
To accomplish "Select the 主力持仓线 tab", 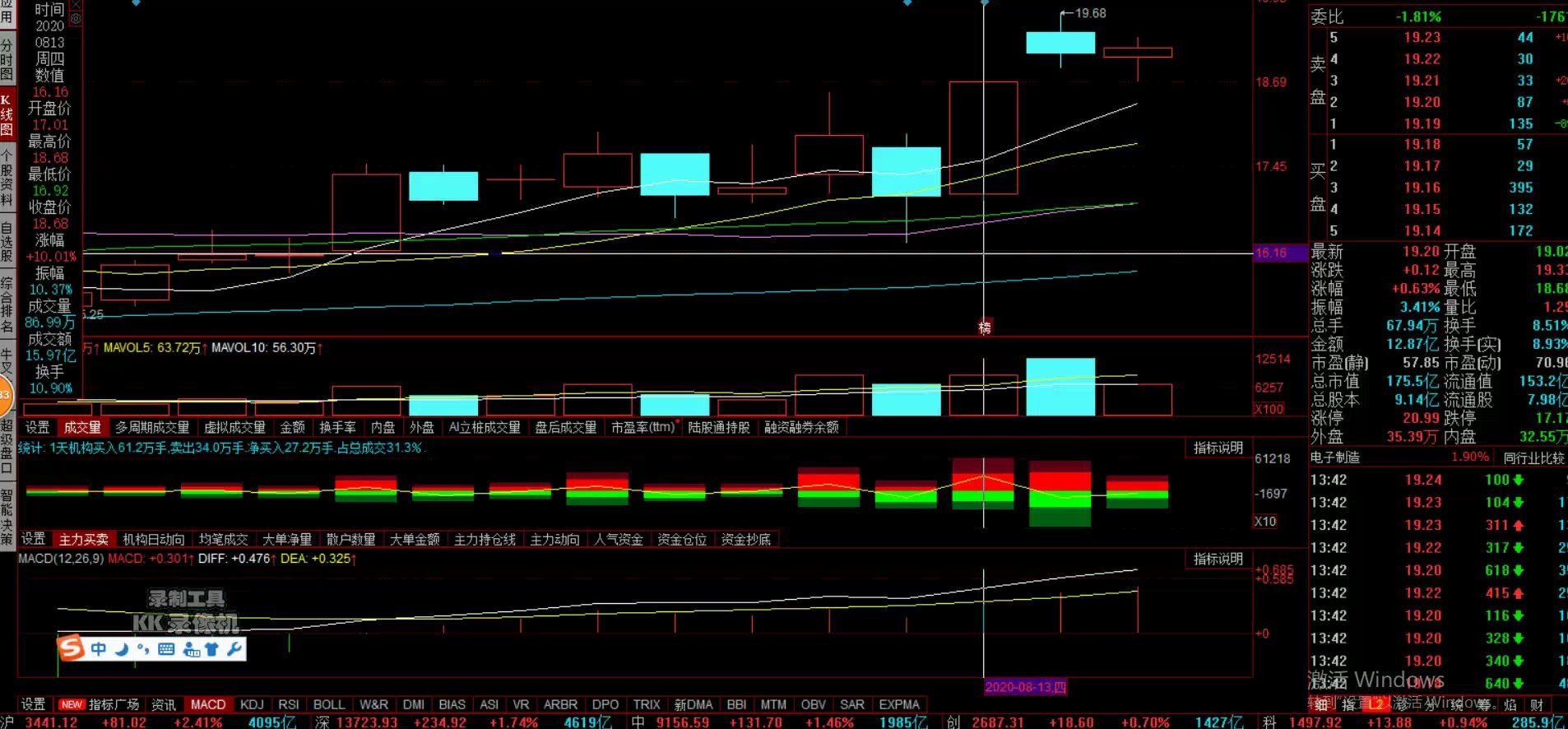I will point(485,539).
